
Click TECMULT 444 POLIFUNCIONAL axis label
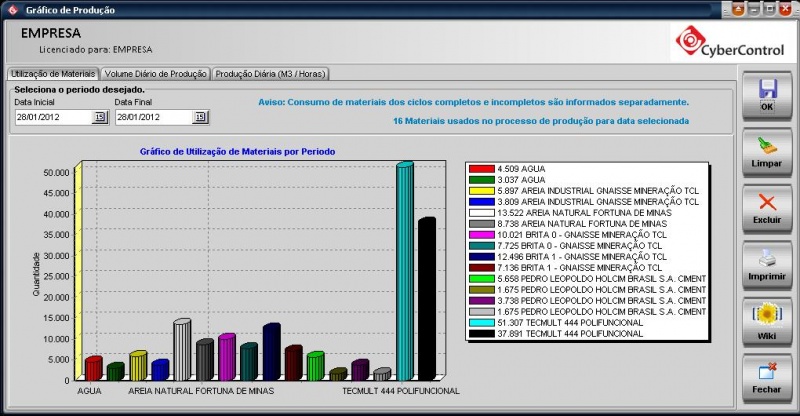tap(401, 391)
